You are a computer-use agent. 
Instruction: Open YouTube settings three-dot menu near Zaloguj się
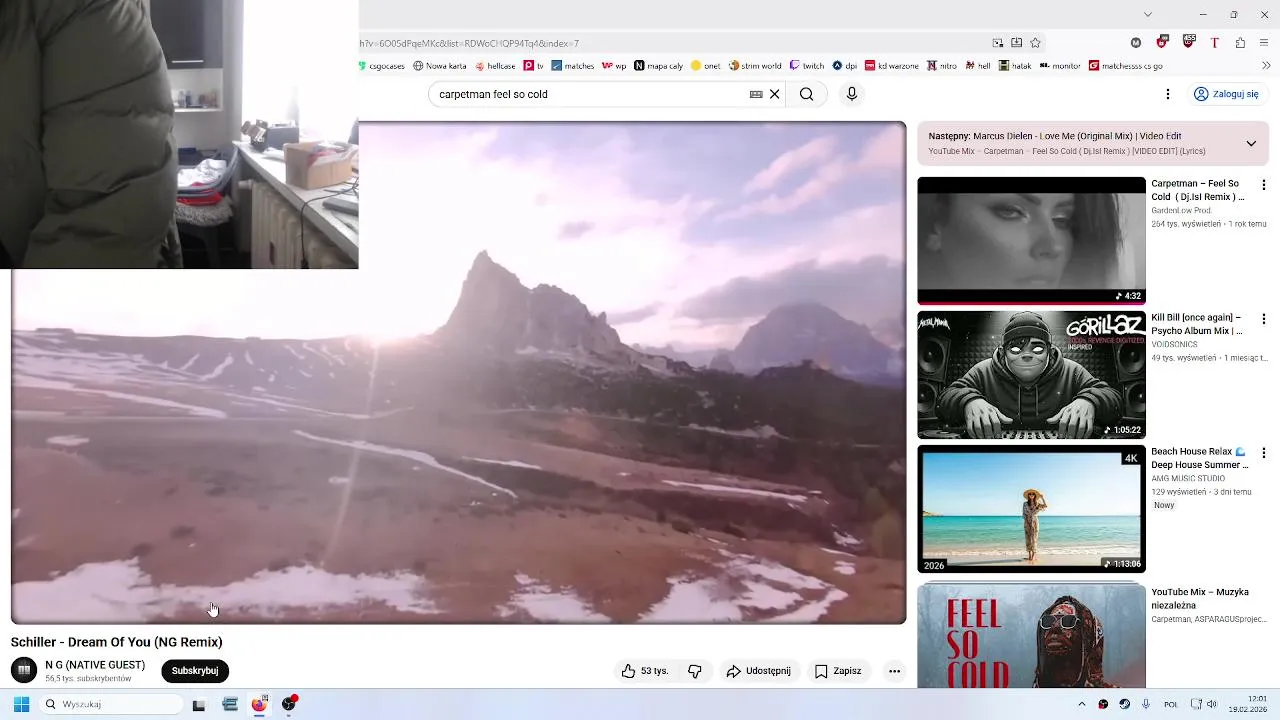[1167, 94]
